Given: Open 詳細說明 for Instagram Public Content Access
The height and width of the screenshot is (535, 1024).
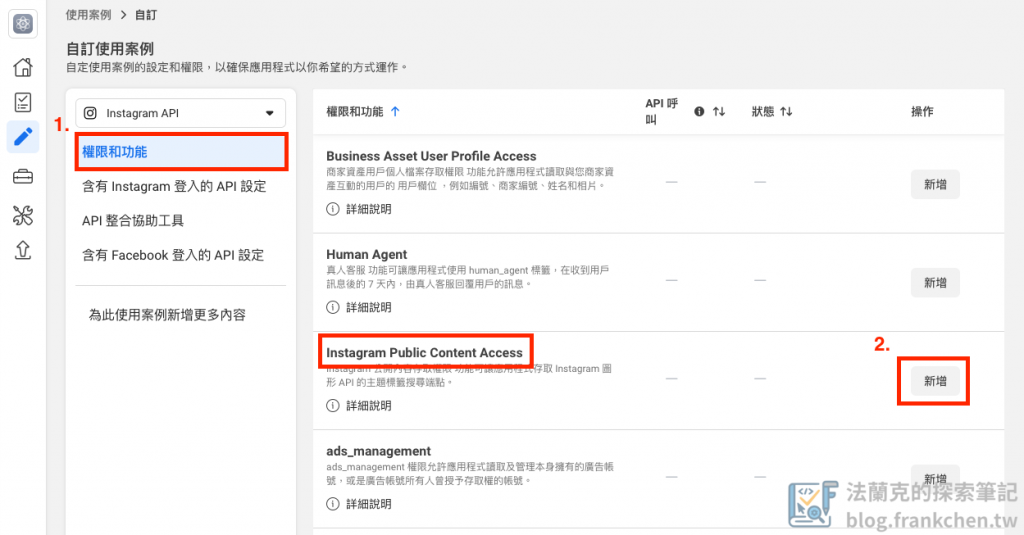Looking at the screenshot, I should click(368, 406).
